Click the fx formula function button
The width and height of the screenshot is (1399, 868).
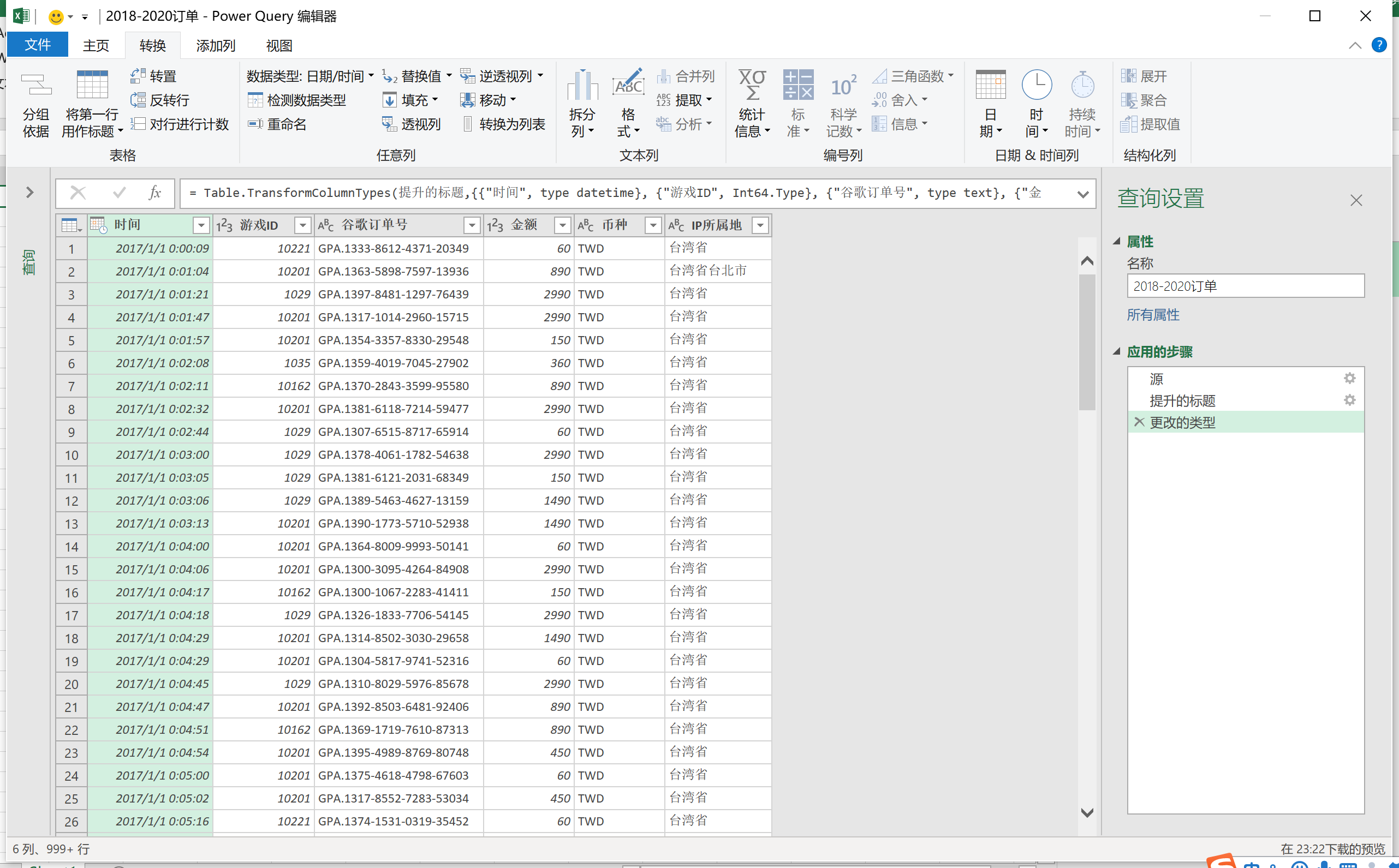coord(154,193)
